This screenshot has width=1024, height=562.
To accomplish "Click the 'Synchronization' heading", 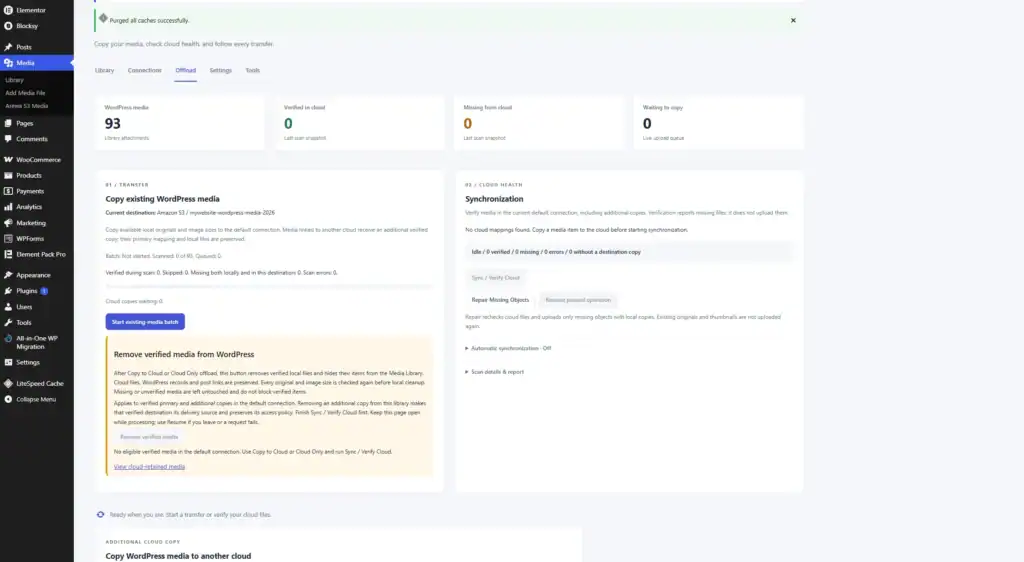I will click(494, 199).
